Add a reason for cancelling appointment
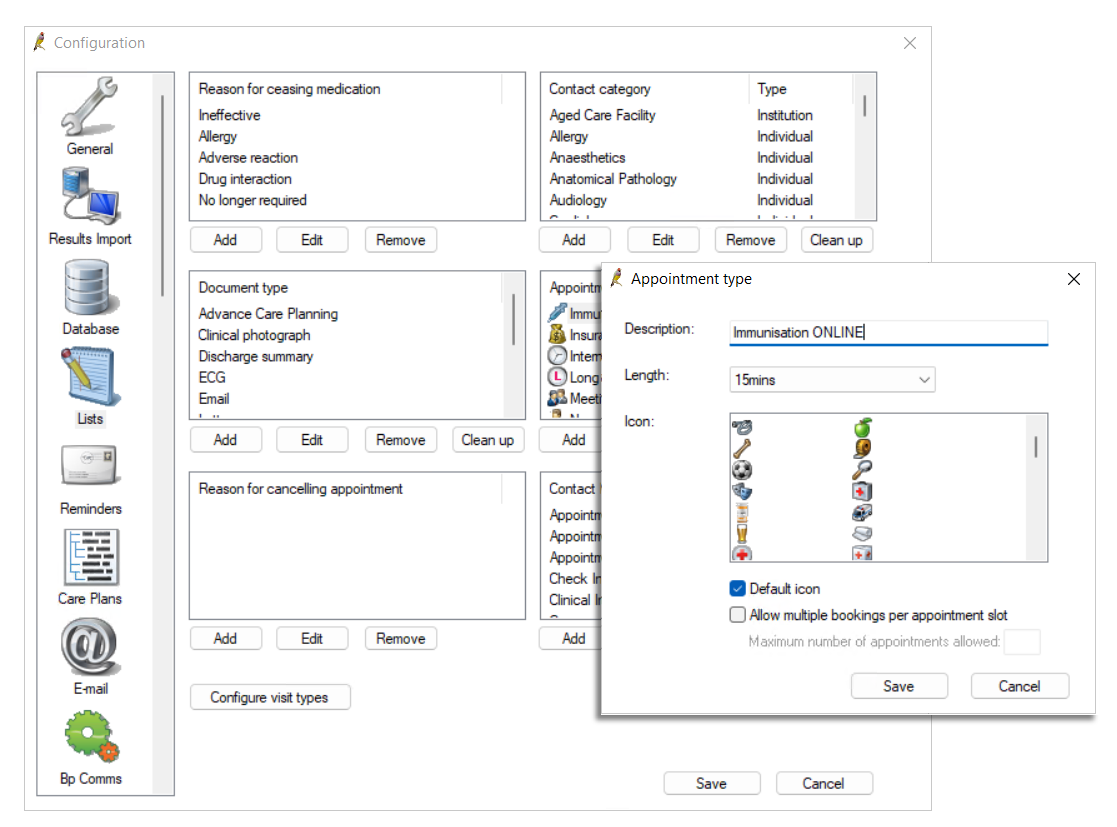The image size is (1117, 827). point(225,638)
